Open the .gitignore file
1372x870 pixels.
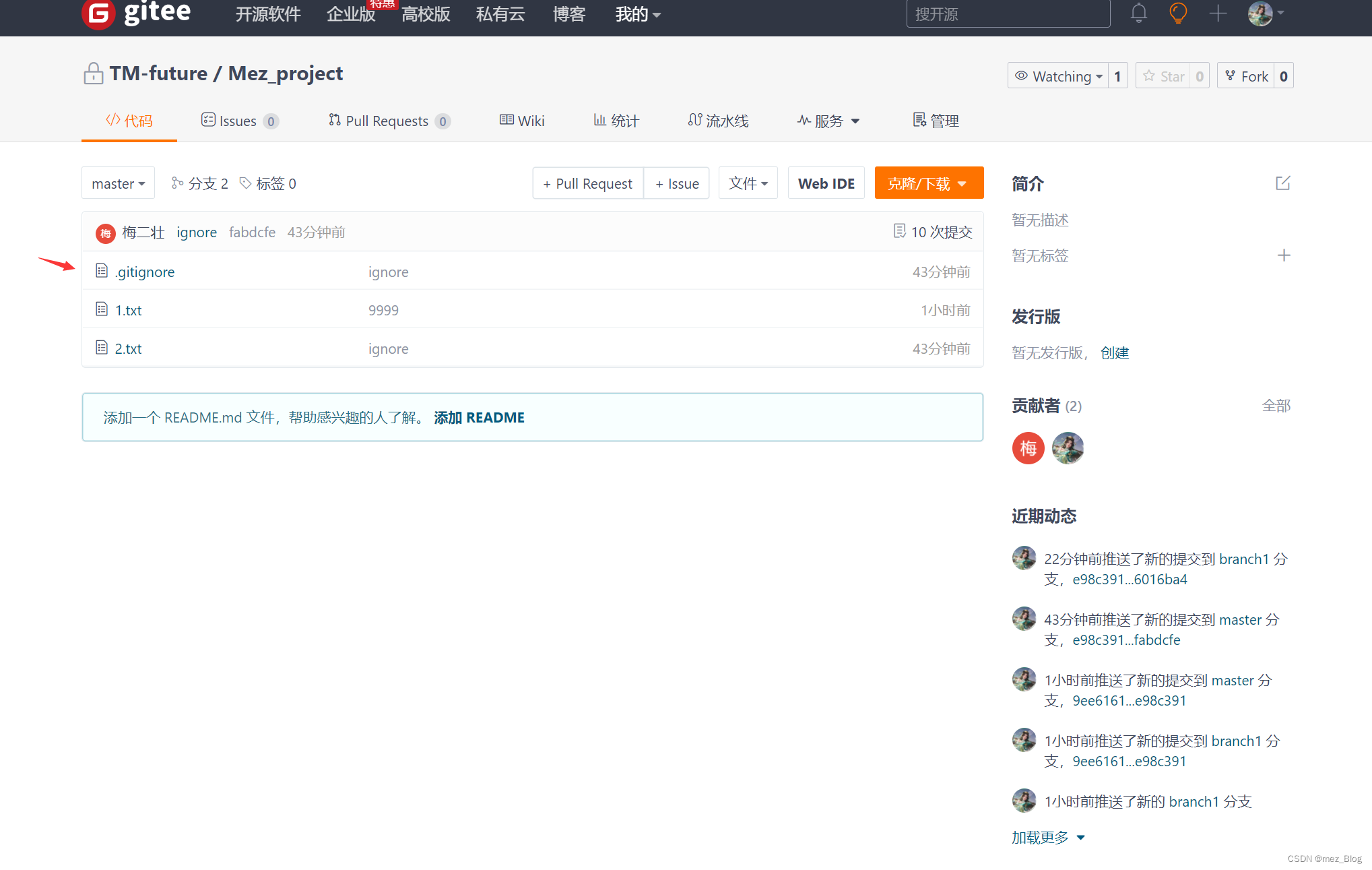tap(144, 272)
